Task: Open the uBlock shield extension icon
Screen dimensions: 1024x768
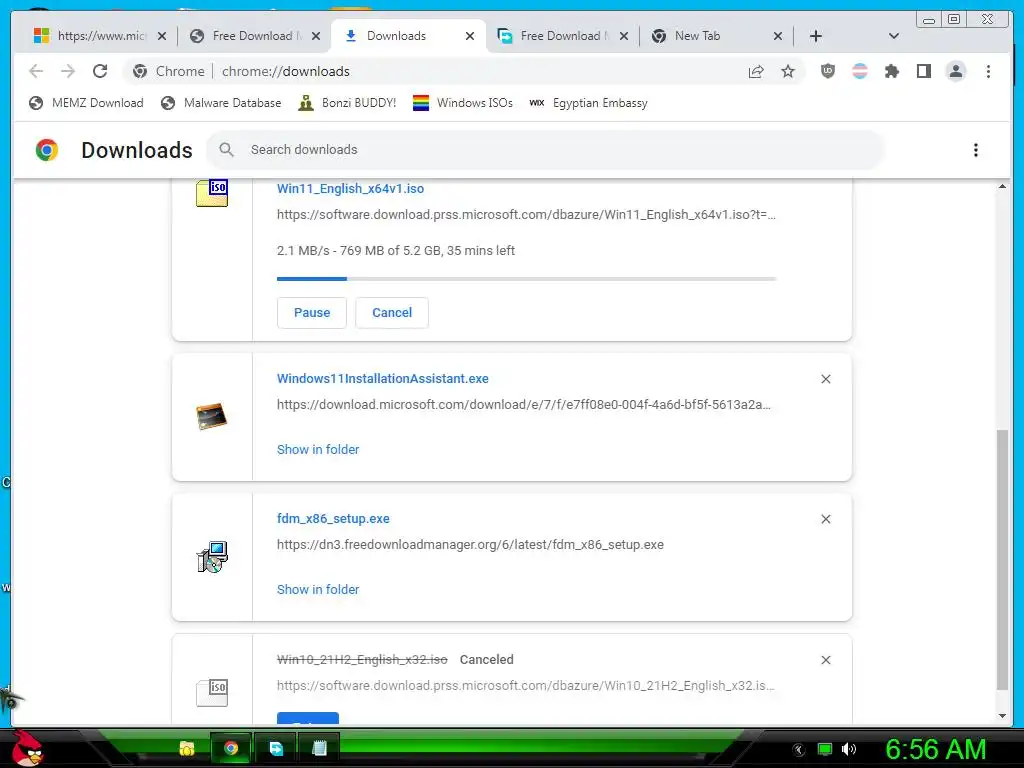Action: (828, 71)
